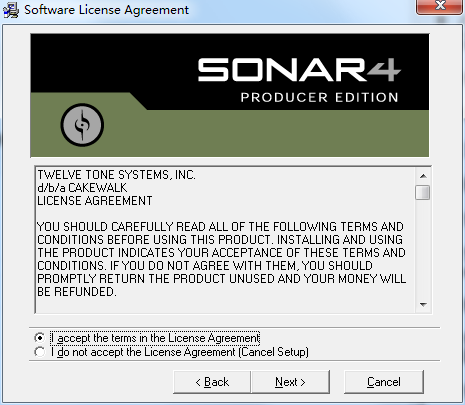Screen dimensions: 465x405
Task: Click the PRODUCER EDITION banner text
Action: pyautogui.click(x=319, y=98)
